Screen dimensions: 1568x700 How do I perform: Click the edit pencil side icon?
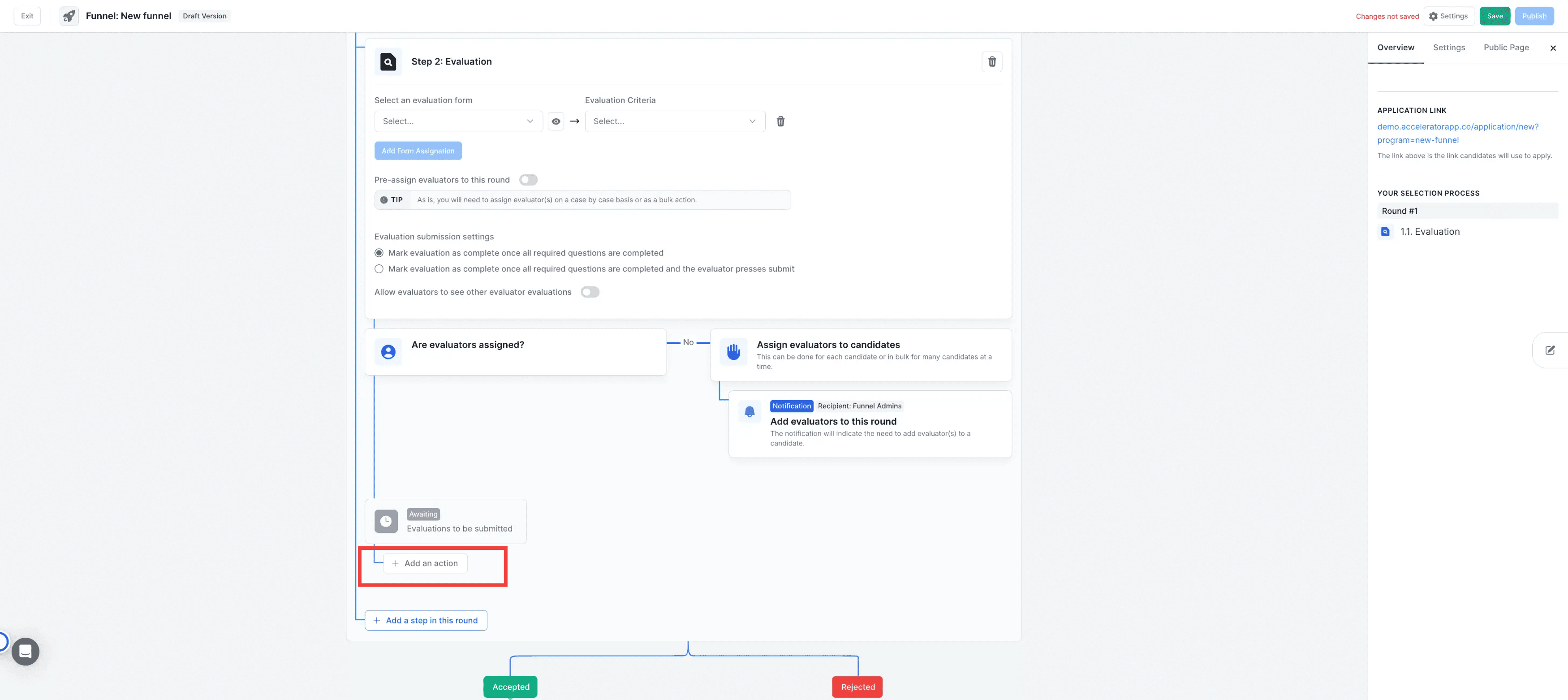1550,350
